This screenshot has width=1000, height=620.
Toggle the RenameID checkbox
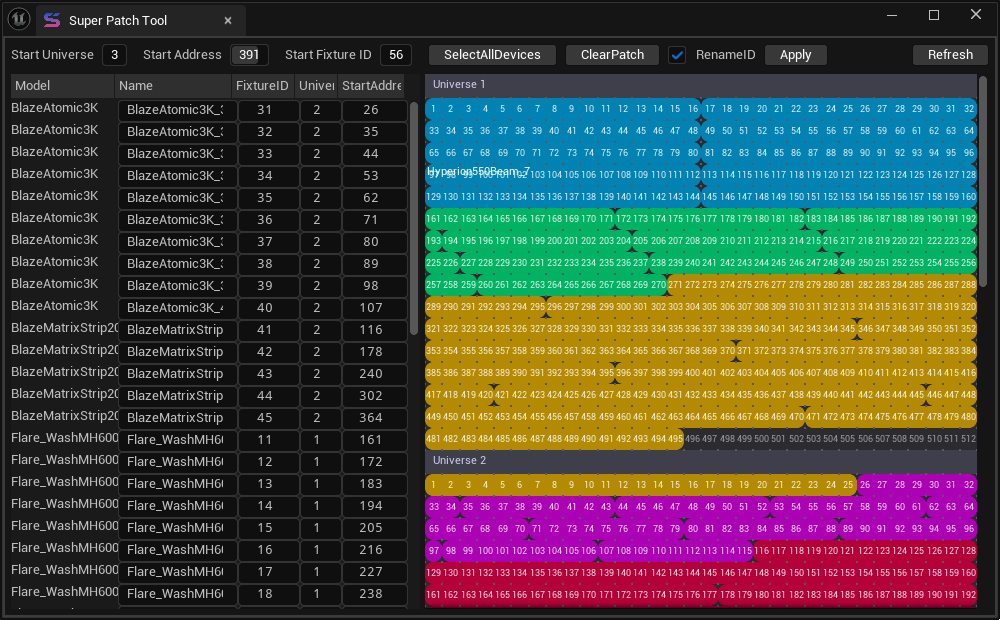click(x=677, y=55)
